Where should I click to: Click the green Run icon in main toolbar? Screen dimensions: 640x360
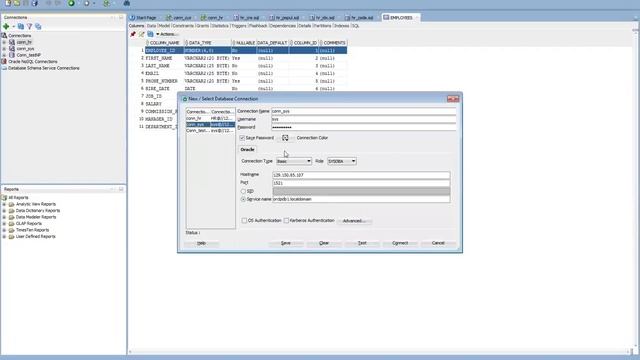(71, 3)
